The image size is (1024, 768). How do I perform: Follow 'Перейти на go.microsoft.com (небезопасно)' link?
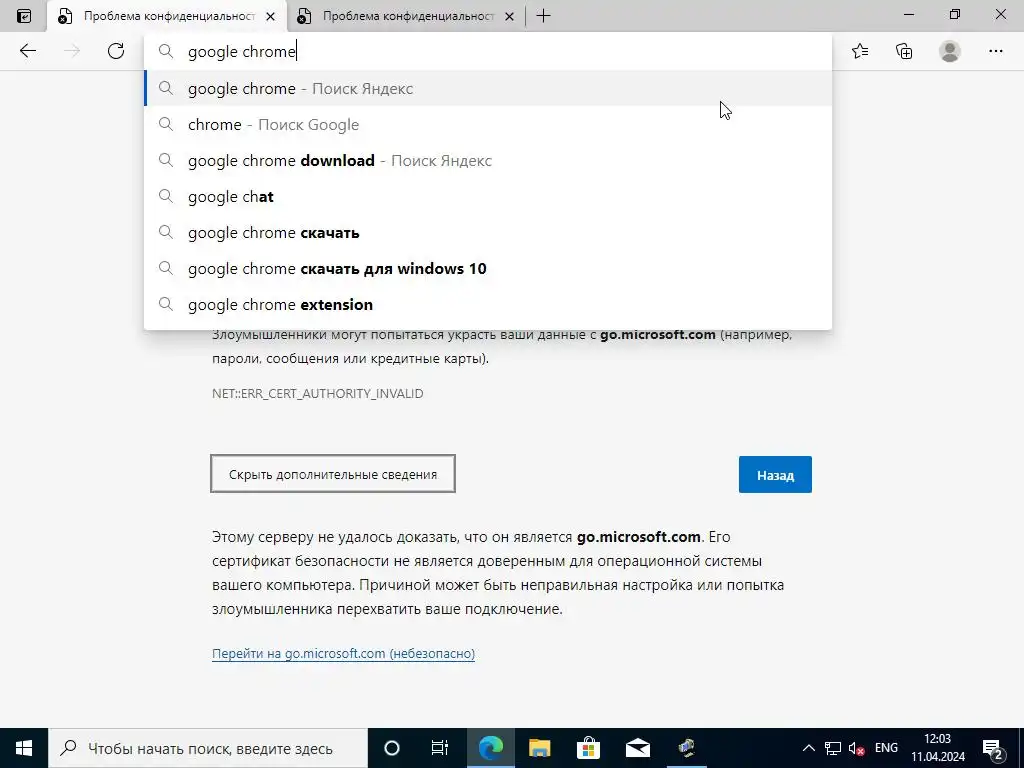pyautogui.click(x=344, y=653)
